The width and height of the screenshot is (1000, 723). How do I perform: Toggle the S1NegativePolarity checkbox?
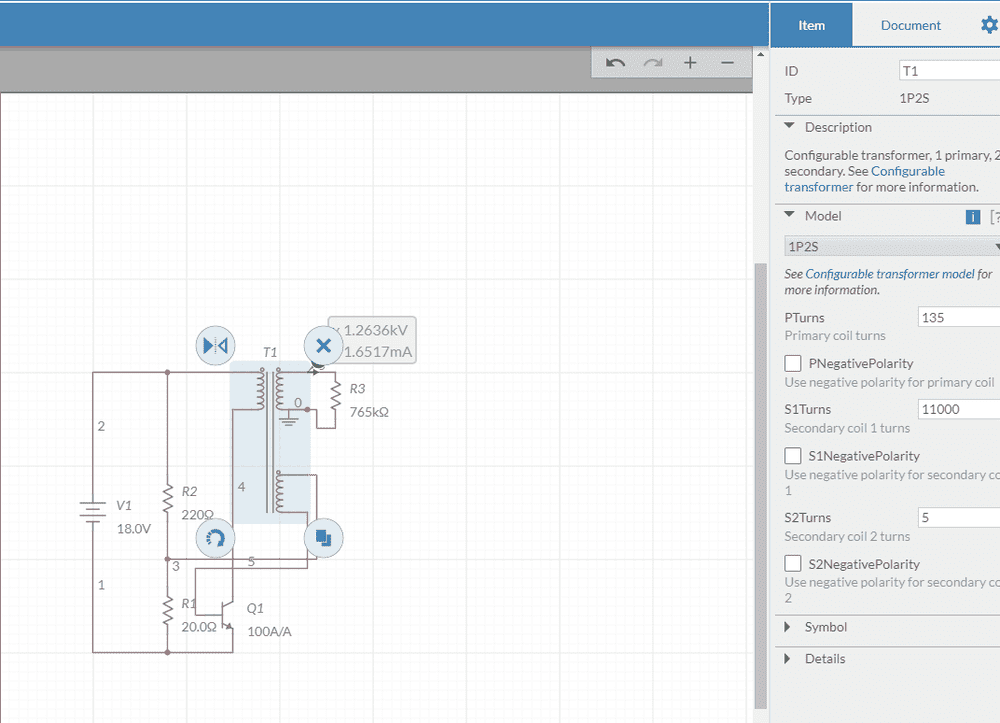(x=793, y=456)
